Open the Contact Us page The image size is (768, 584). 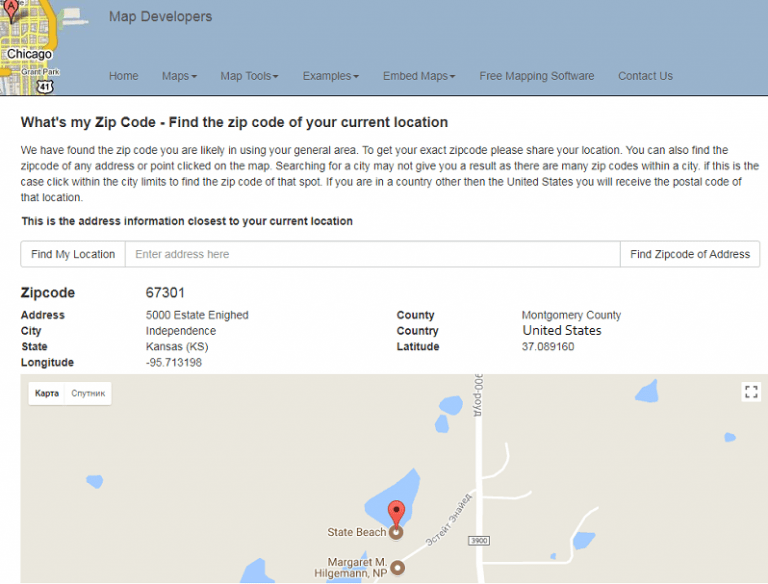click(645, 76)
